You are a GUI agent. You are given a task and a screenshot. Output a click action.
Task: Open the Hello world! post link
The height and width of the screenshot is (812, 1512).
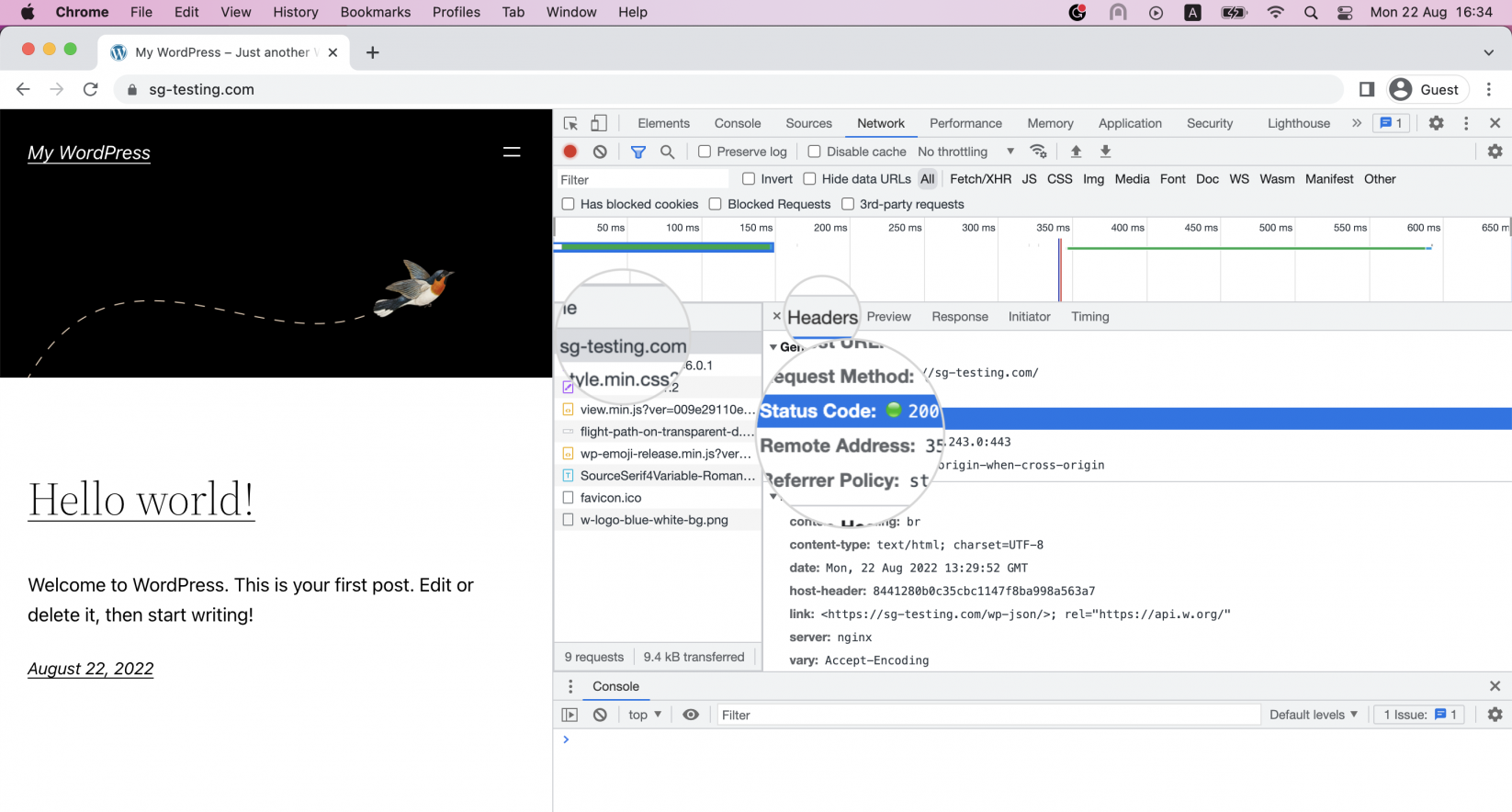[x=141, y=501]
